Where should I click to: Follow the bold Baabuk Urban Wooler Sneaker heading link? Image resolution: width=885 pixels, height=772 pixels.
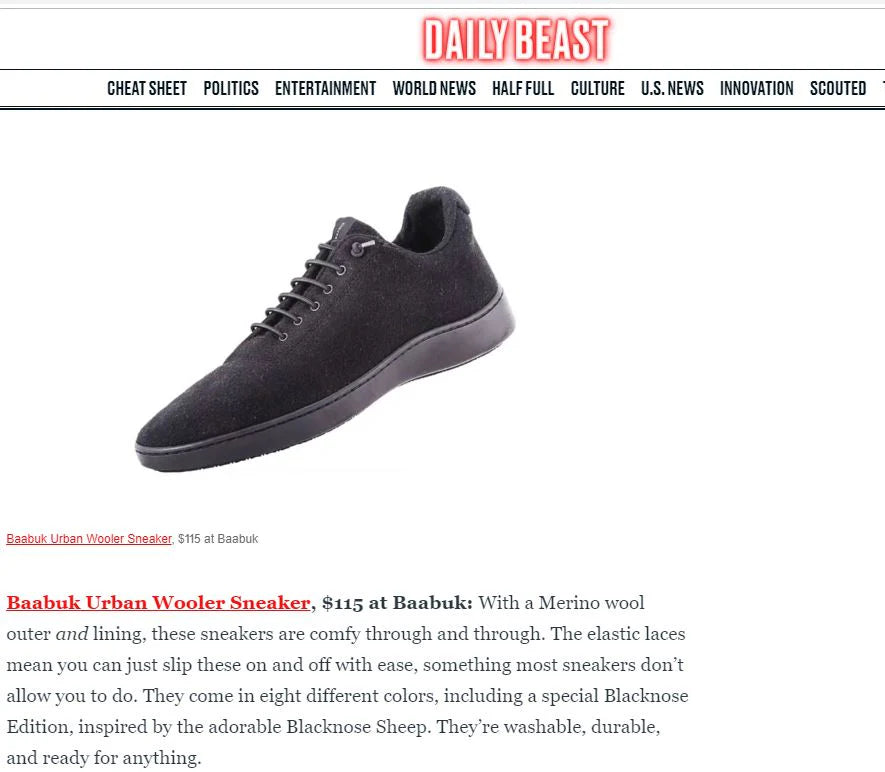[158, 603]
